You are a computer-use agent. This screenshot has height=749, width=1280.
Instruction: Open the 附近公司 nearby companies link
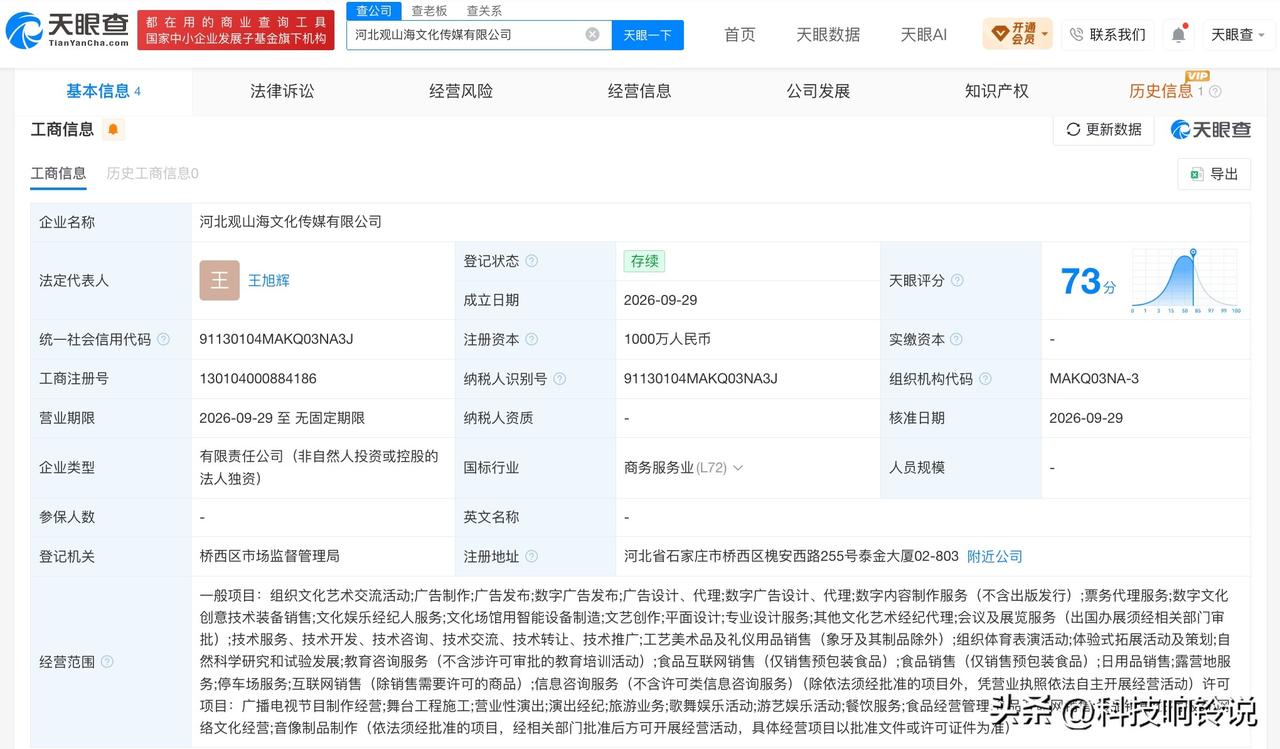(x=995, y=556)
